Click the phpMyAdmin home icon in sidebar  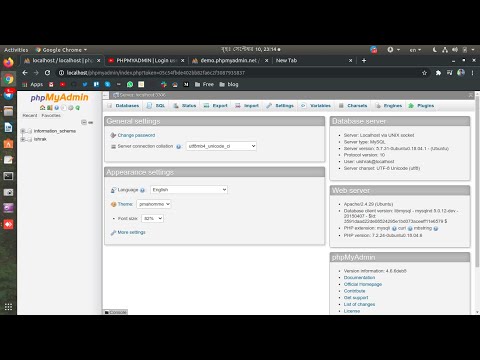42,108
